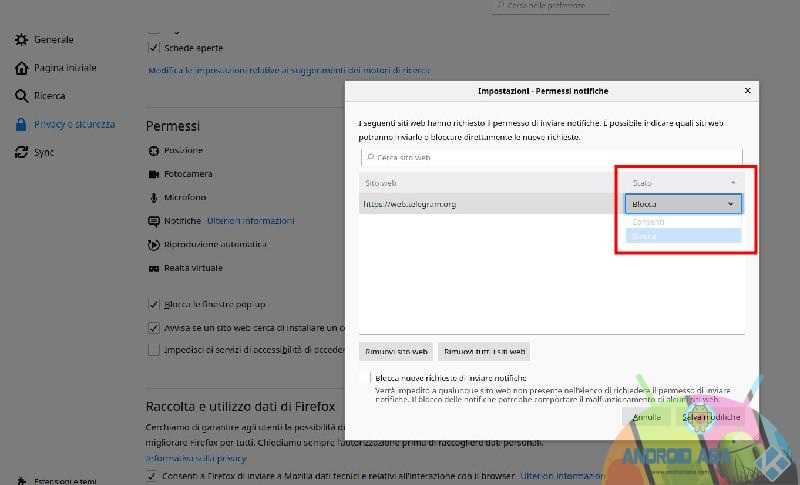The height and width of the screenshot is (485, 800).
Task: Click the Privacy e sicurezza lock icon
Action: click(x=21, y=125)
